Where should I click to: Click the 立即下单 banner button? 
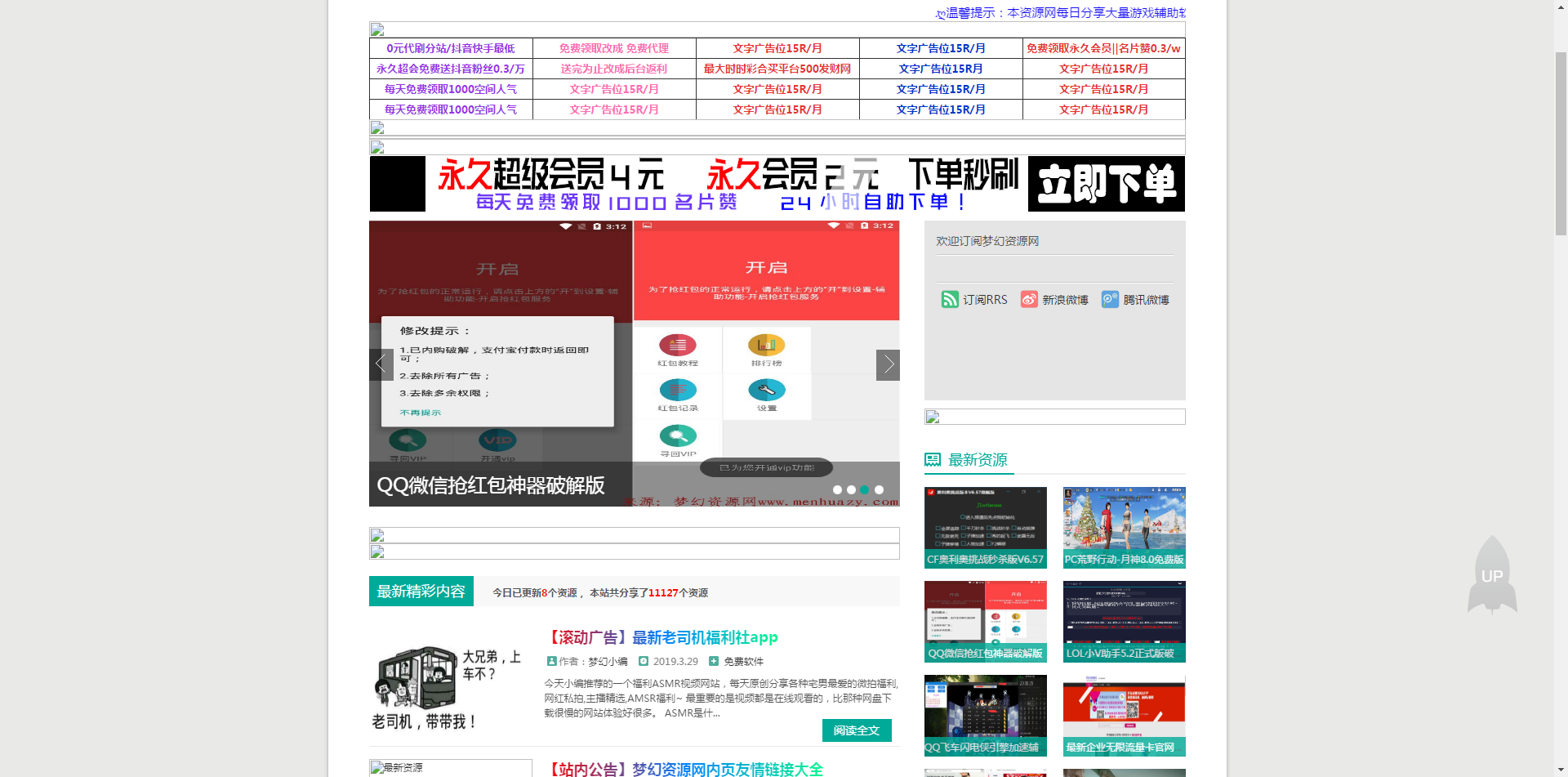point(1107,184)
